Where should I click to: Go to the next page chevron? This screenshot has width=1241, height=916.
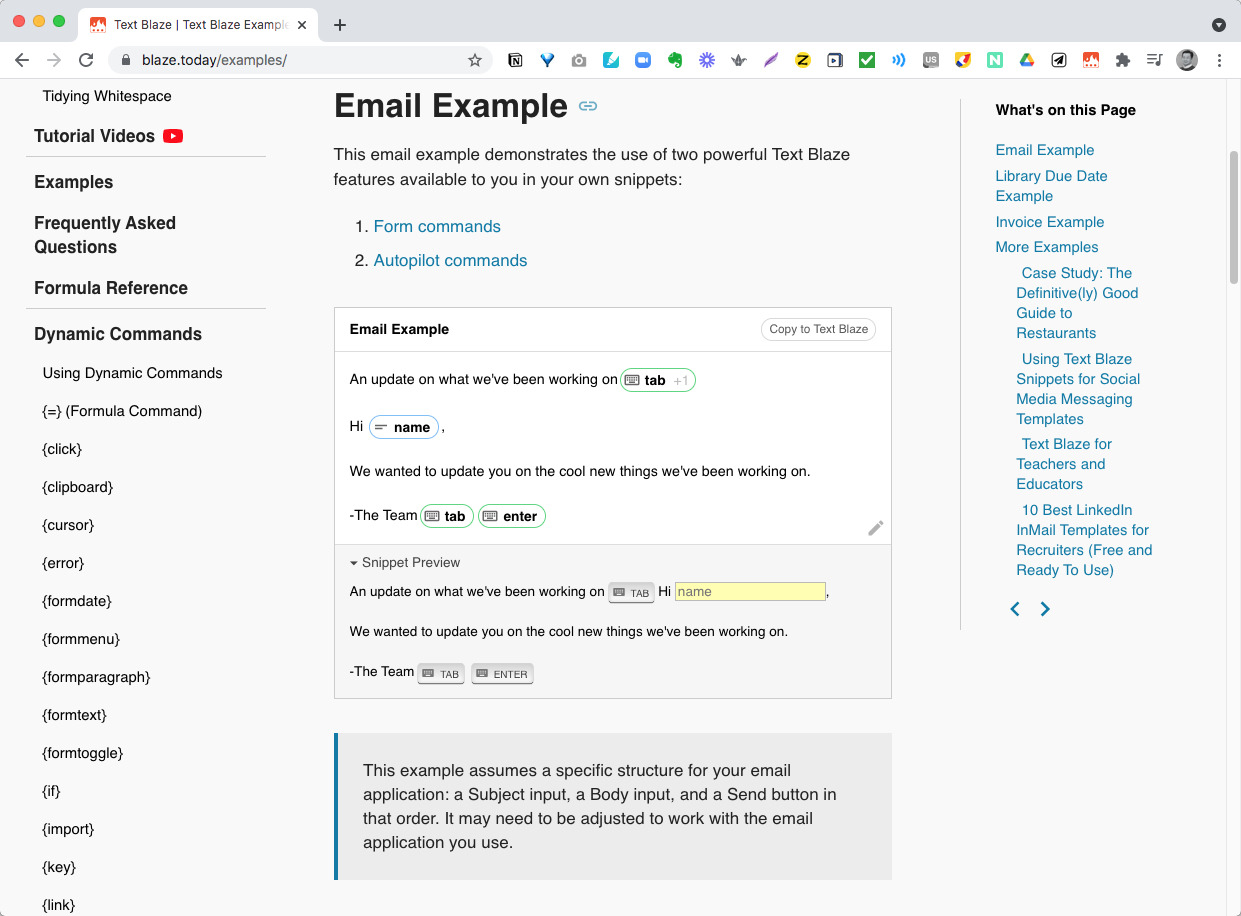coord(1045,609)
